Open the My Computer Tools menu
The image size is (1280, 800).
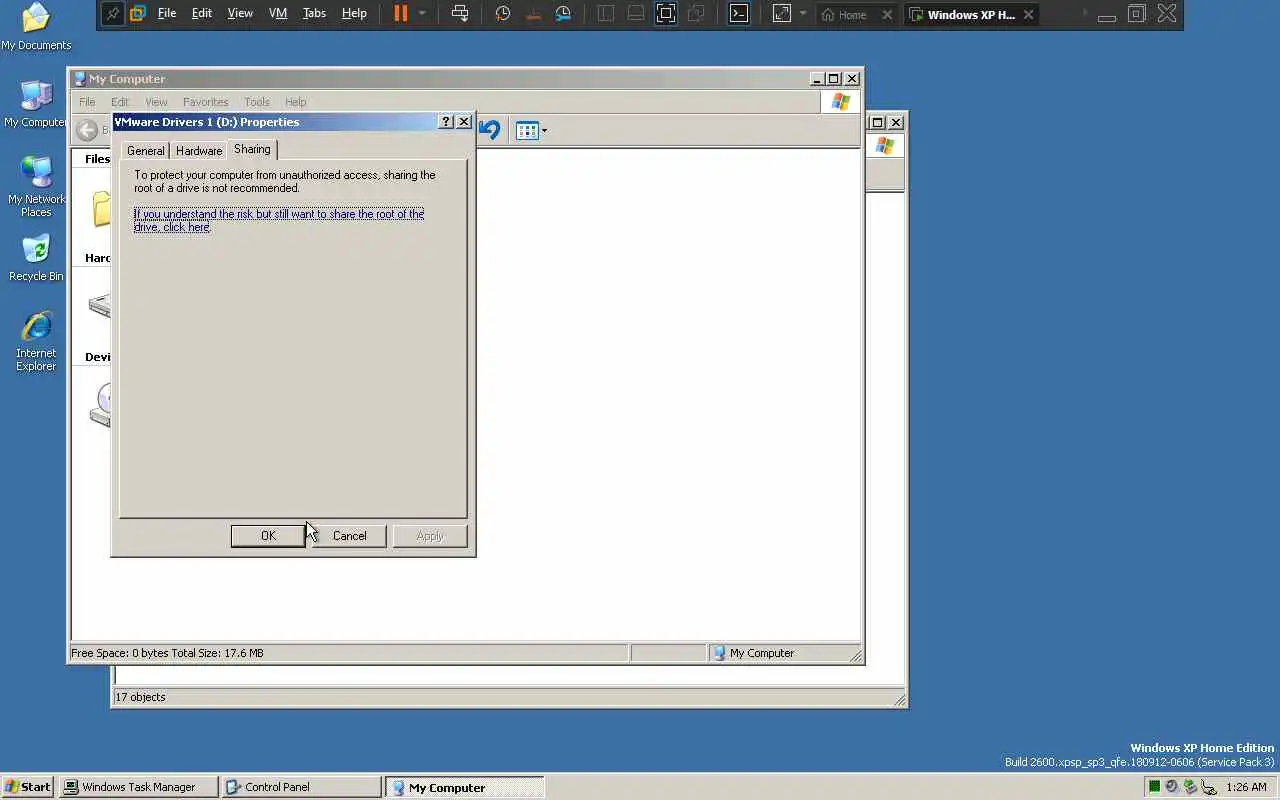coord(257,102)
